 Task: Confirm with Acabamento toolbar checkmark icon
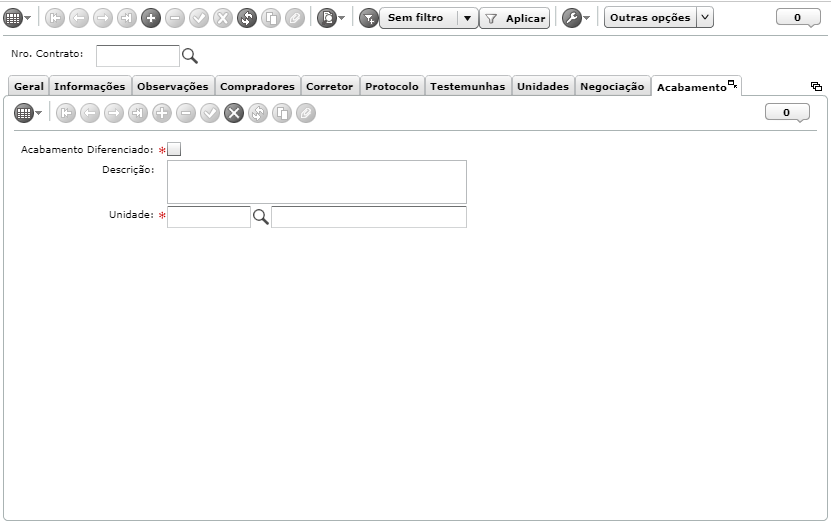coord(210,113)
